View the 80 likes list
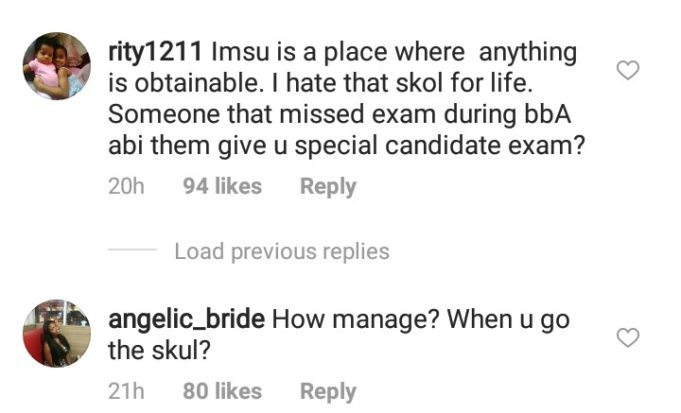 pos(222,391)
